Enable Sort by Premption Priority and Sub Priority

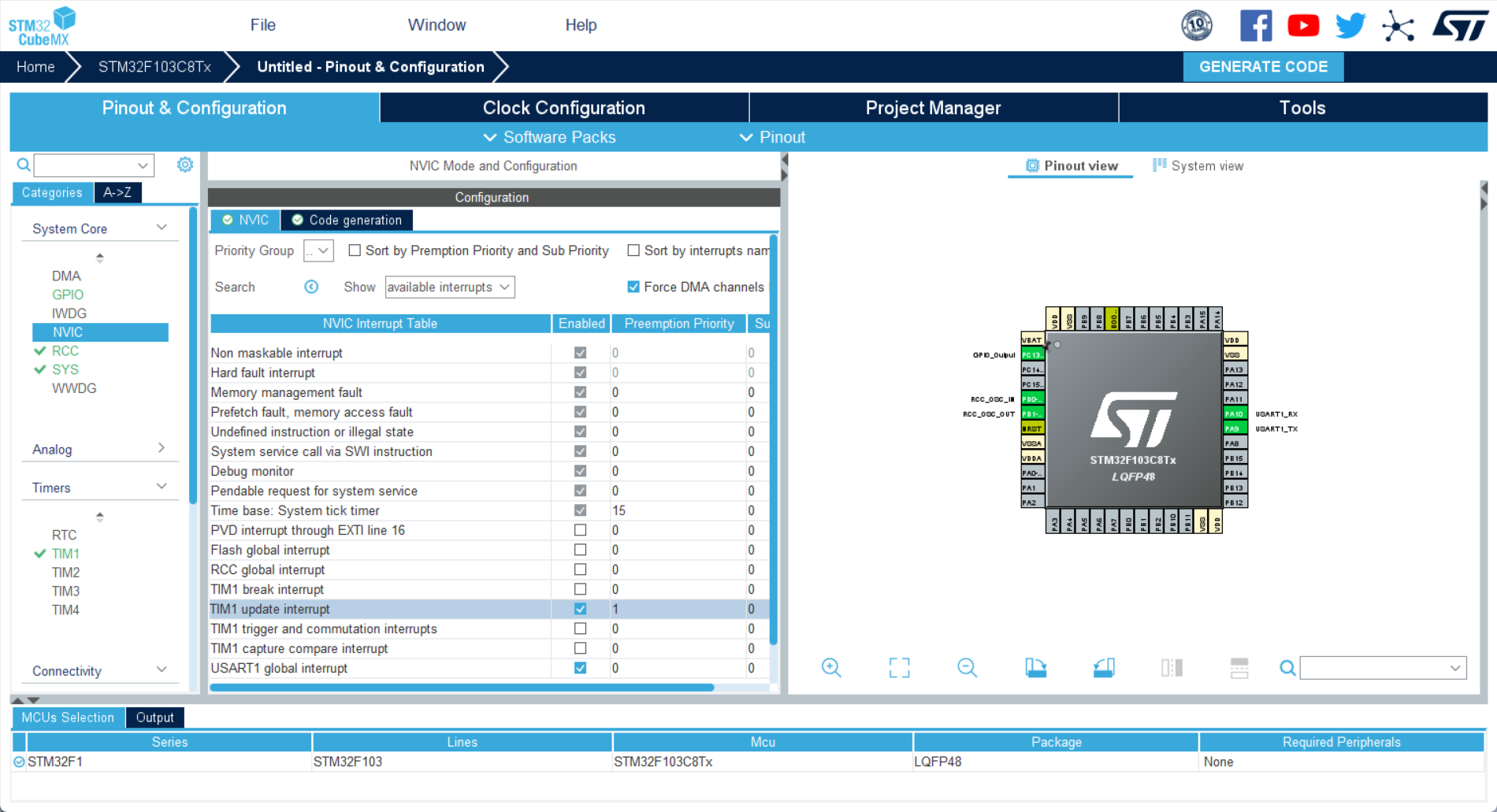point(355,250)
